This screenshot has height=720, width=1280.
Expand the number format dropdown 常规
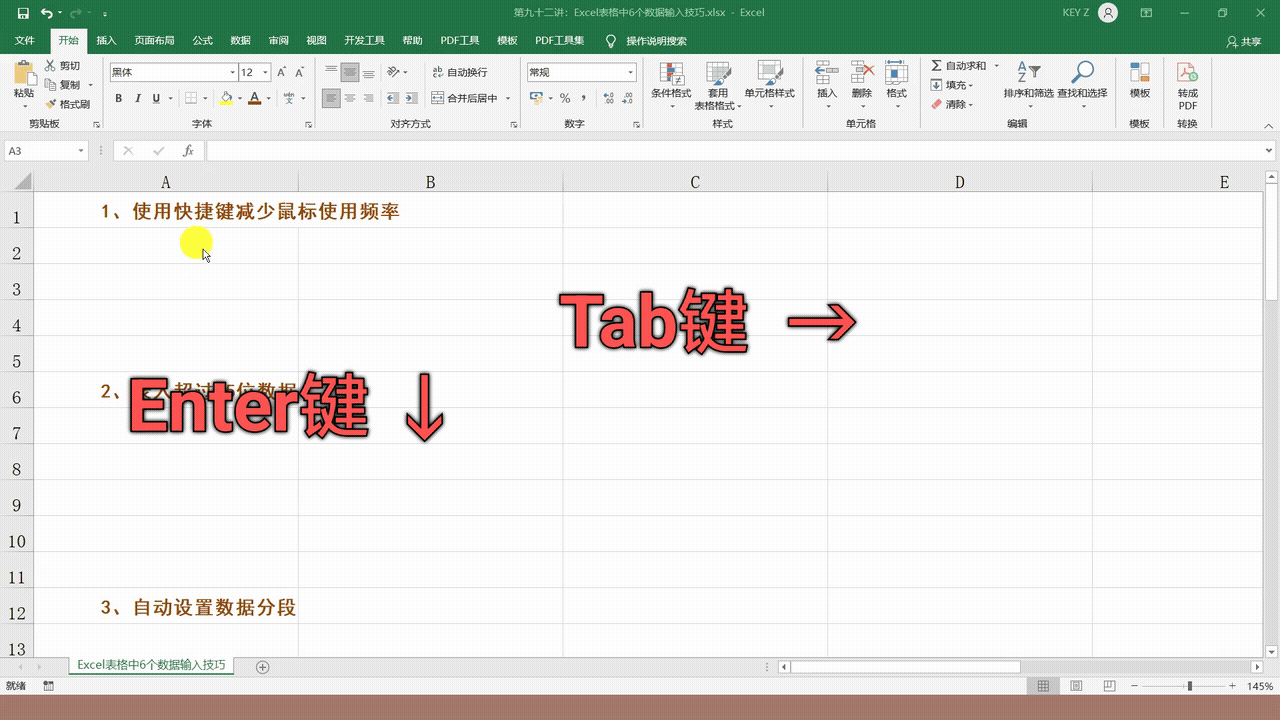[630, 72]
